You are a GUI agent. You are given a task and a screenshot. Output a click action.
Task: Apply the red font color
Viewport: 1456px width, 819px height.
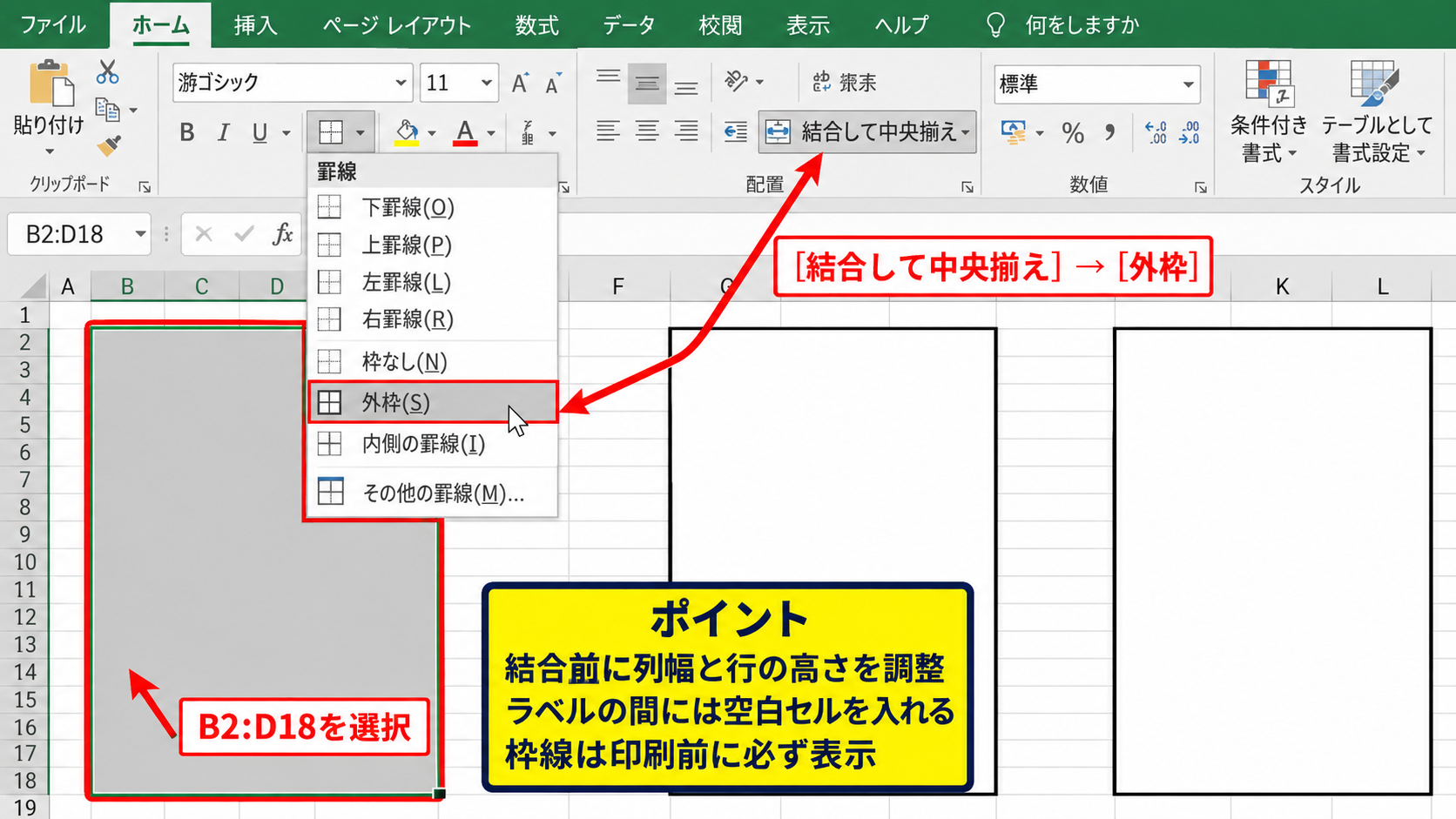[x=465, y=132]
